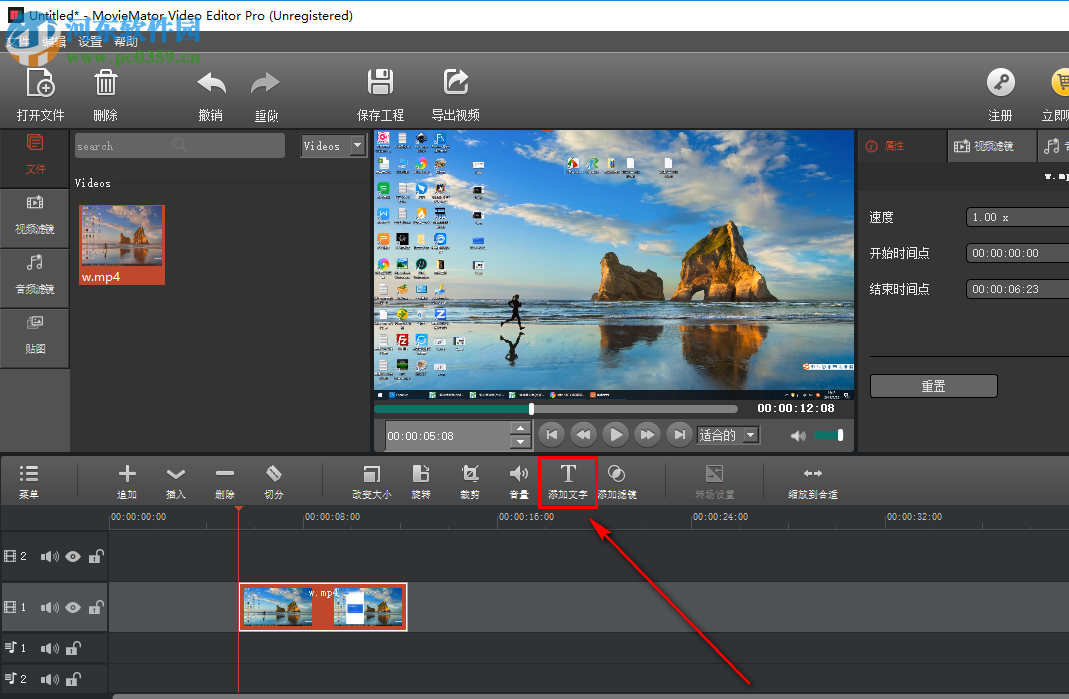1069x699 pixels.
Task: Switch to the Video Filters (视频滤镜) tab
Action: coord(991,146)
